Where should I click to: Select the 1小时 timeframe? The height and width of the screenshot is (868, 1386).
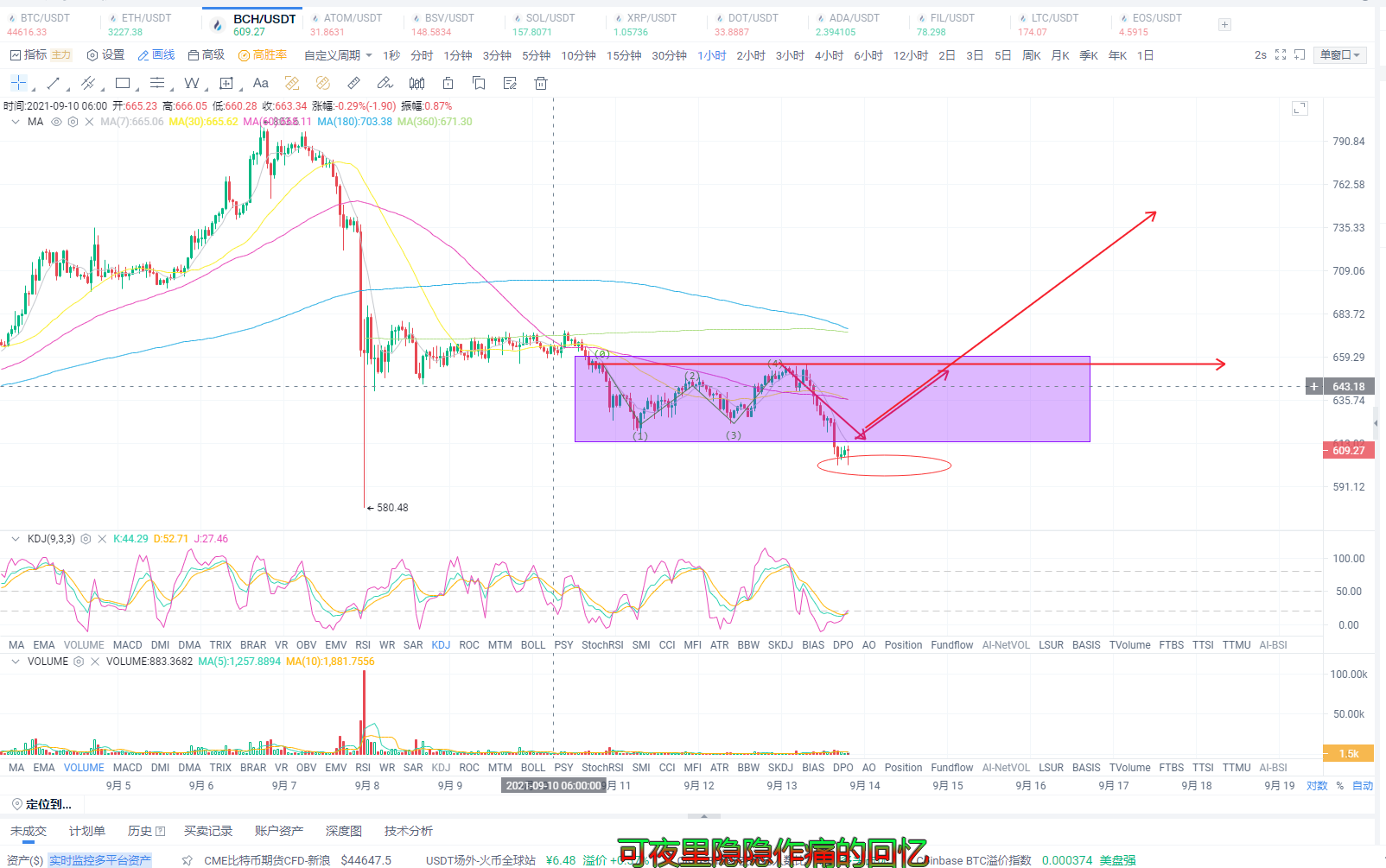[x=712, y=55]
